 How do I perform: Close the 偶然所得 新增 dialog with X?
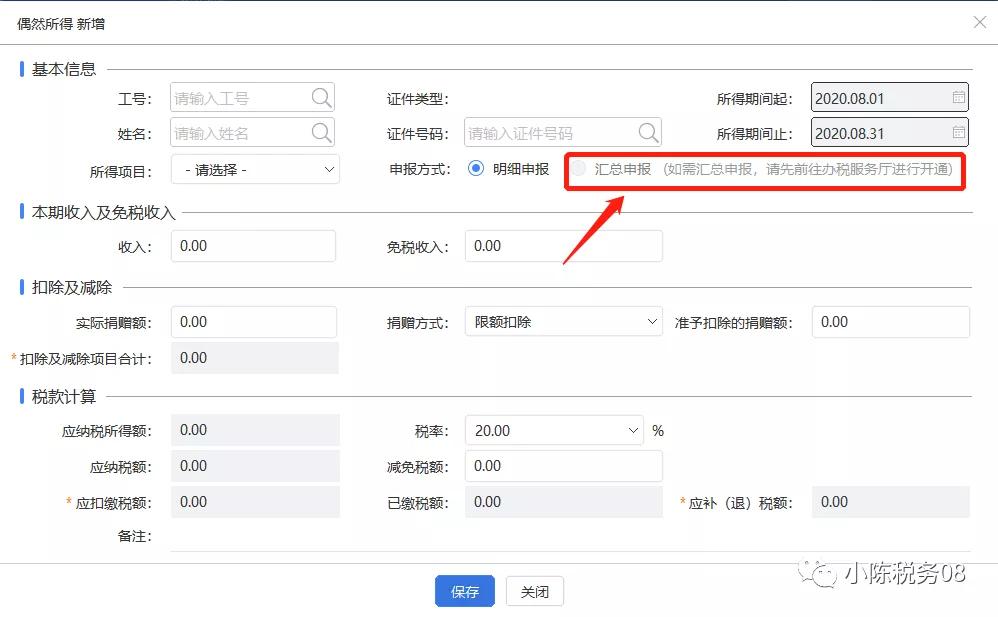coord(980,22)
